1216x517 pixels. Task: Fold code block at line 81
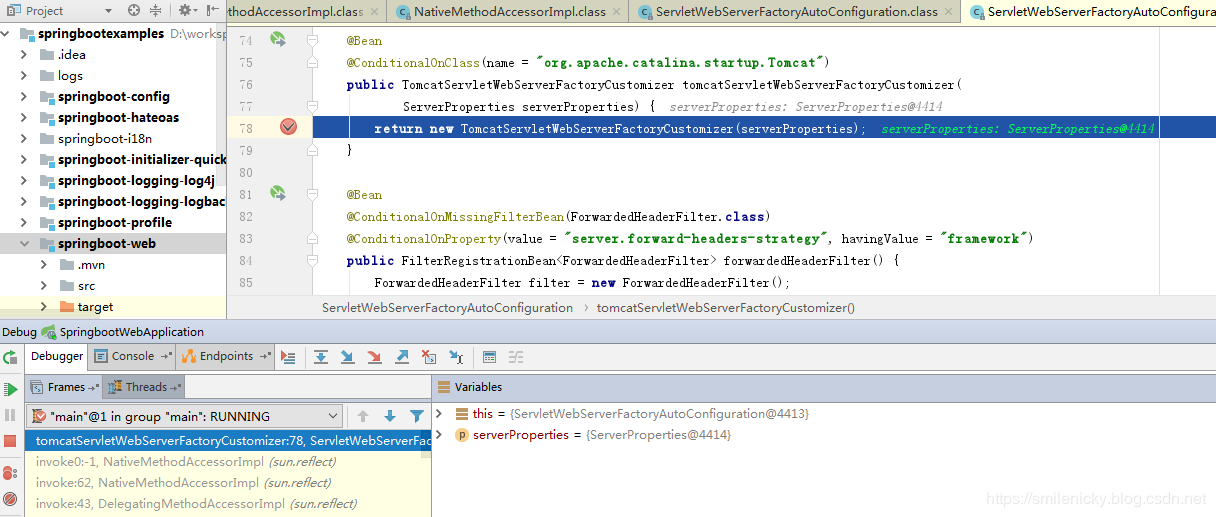tap(313, 193)
